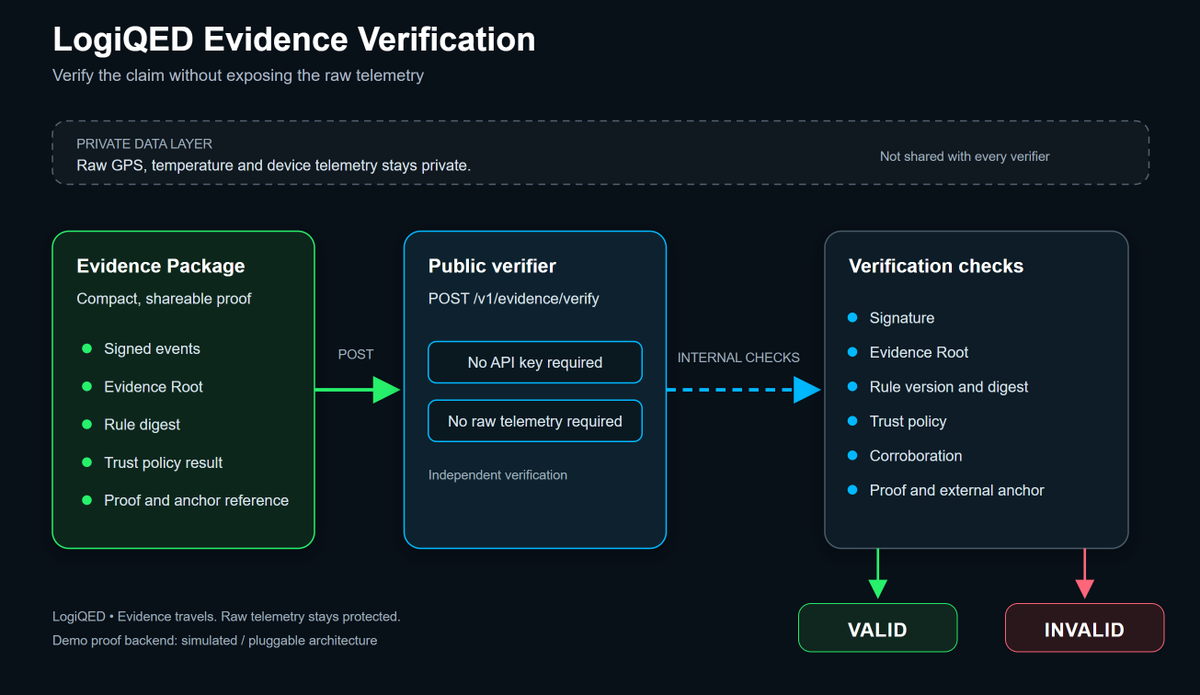Click the 'Verification checks' heading

(x=936, y=266)
